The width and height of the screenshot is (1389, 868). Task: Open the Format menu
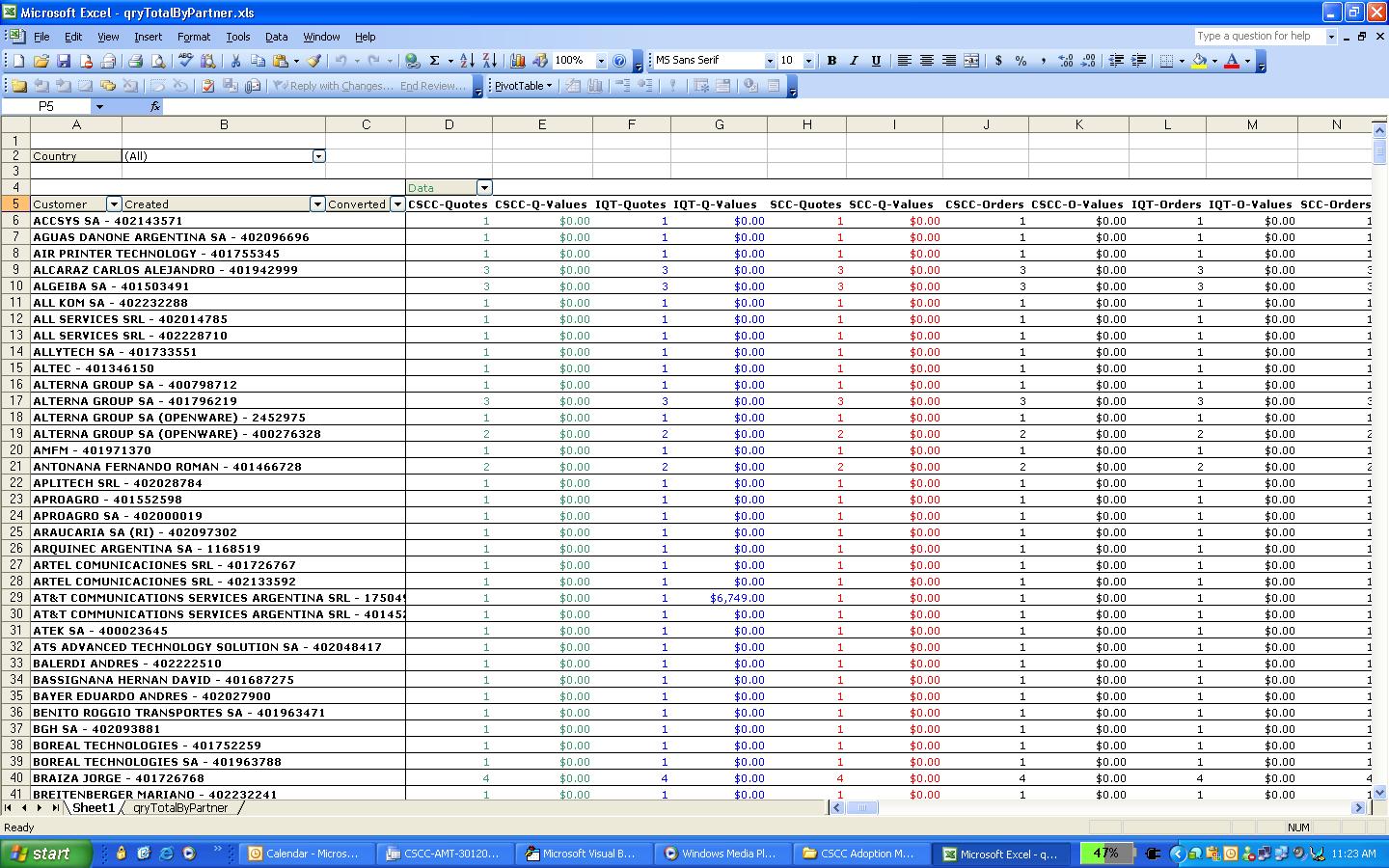click(x=194, y=37)
